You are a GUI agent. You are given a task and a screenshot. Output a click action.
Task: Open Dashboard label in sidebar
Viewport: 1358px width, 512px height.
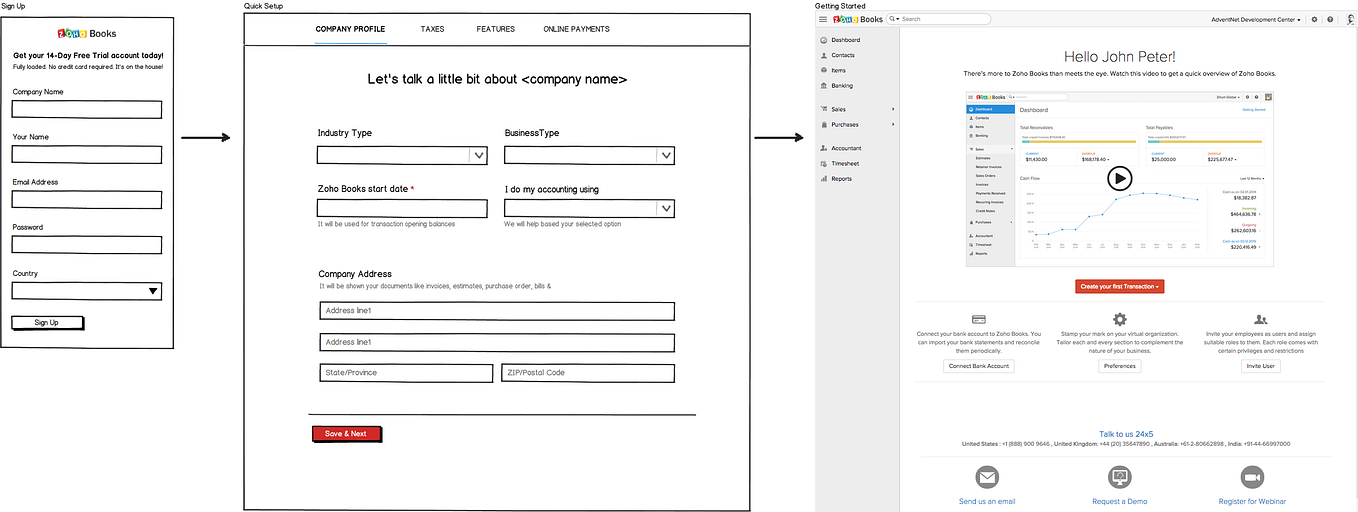coord(846,40)
